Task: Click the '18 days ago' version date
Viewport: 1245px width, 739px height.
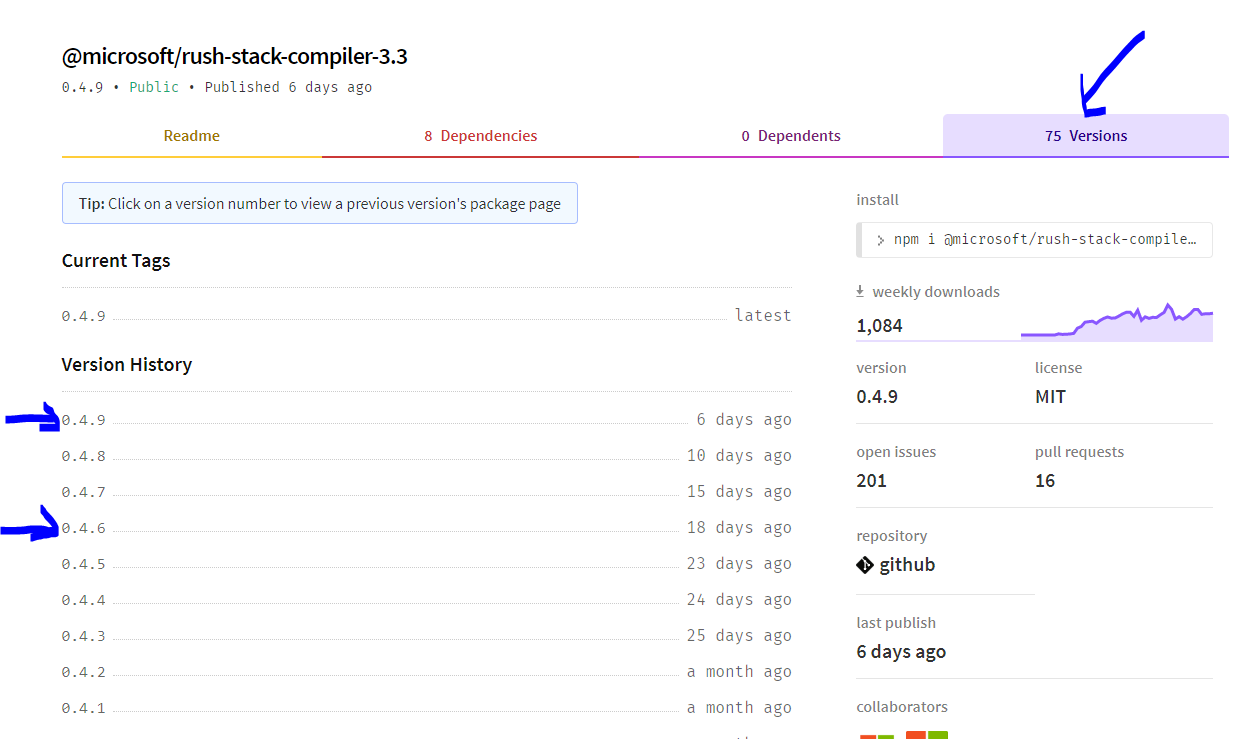Action: coord(739,528)
